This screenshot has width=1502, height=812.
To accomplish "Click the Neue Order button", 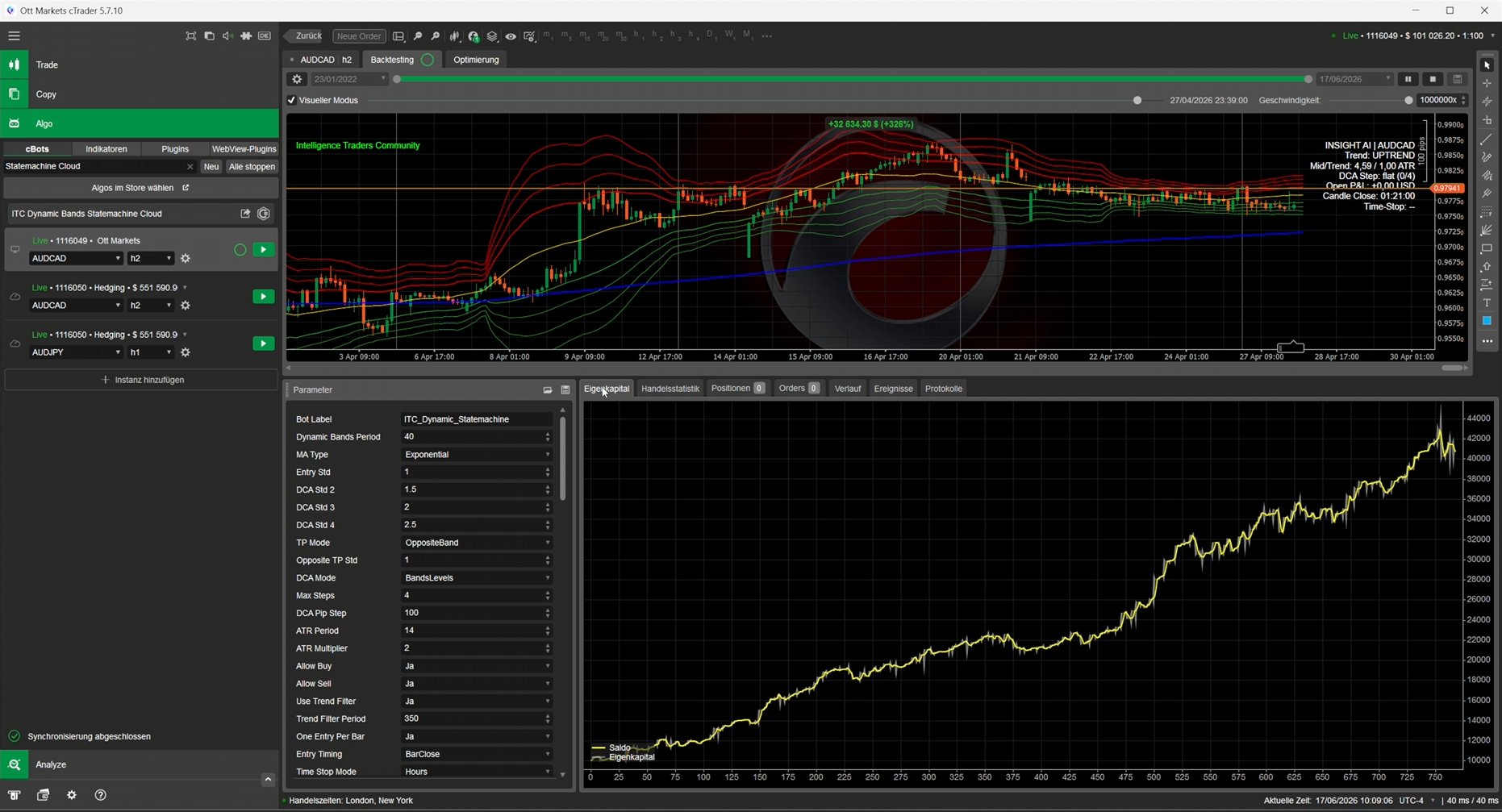I will pyautogui.click(x=359, y=36).
